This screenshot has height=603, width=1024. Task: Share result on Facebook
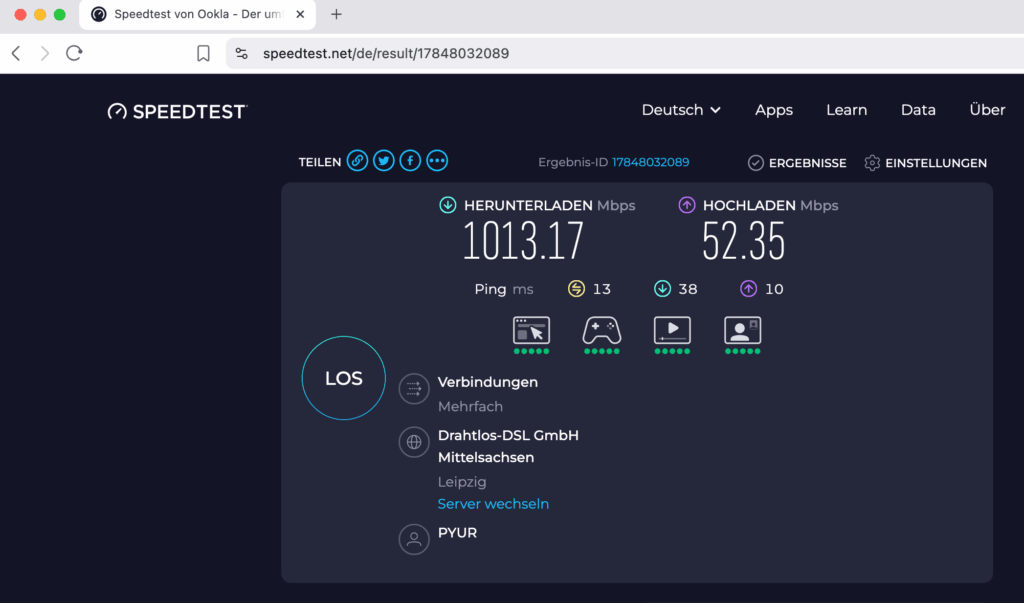point(410,161)
